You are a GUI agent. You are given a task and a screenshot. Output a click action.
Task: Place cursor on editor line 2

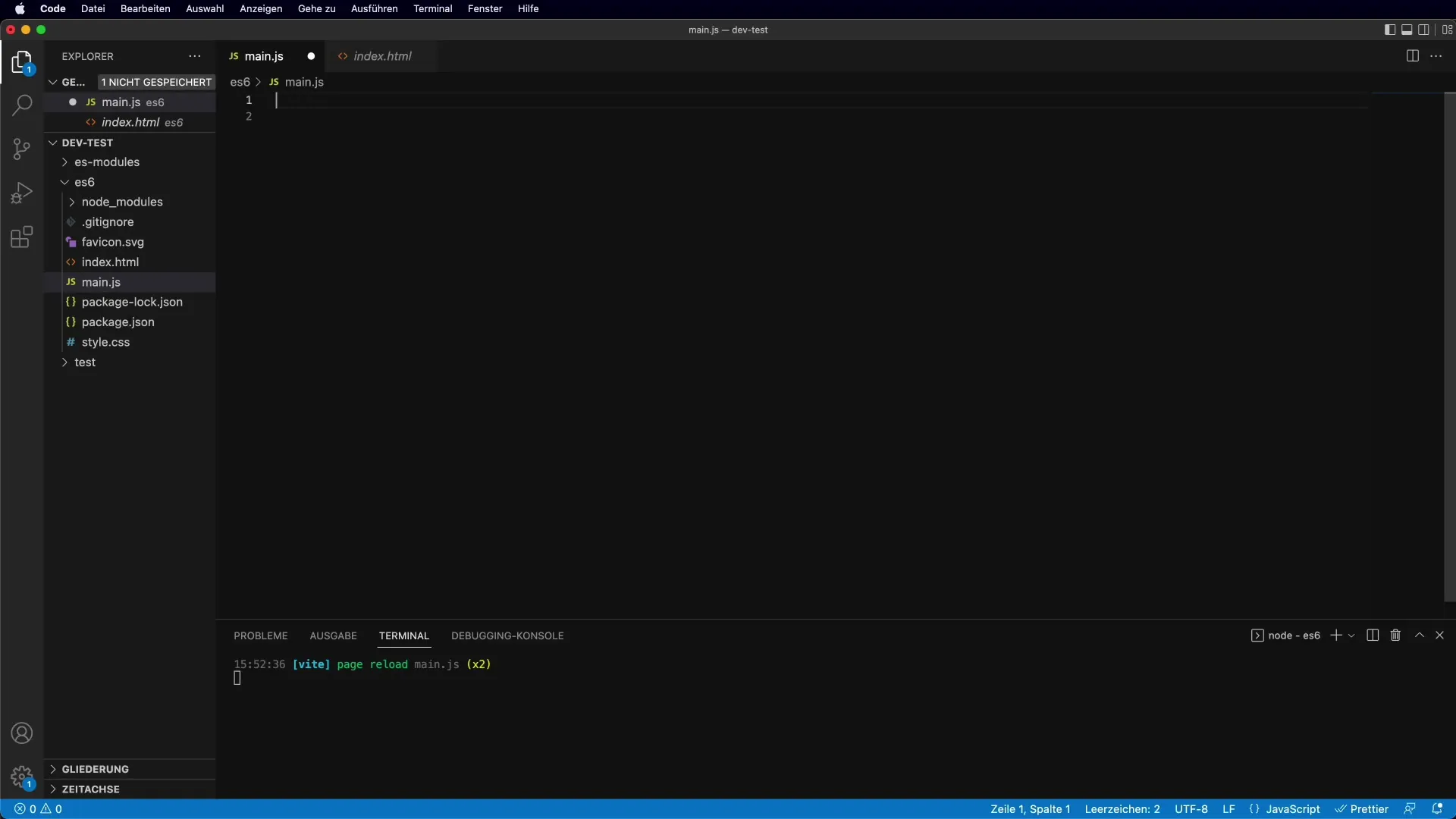(823, 117)
